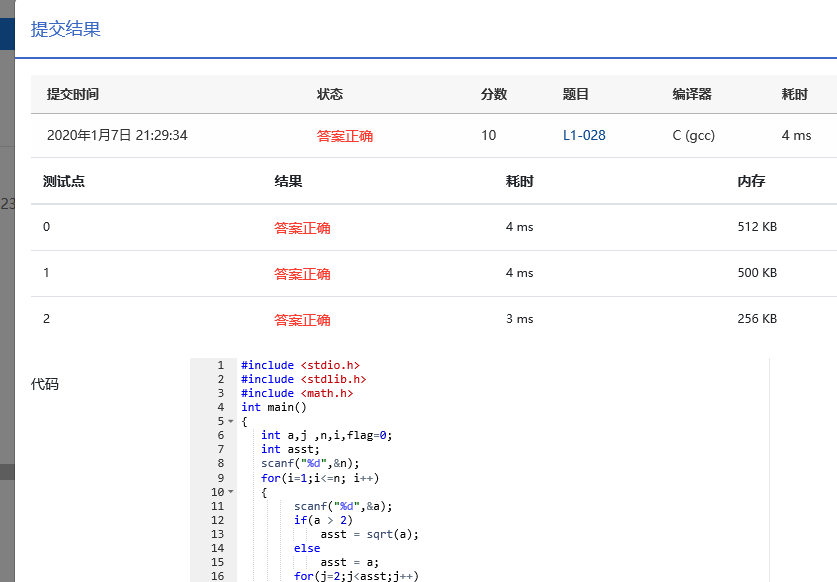Click the 耗时 header in the top table
Viewport: 837px width, 582px height.
coord(795,95)
